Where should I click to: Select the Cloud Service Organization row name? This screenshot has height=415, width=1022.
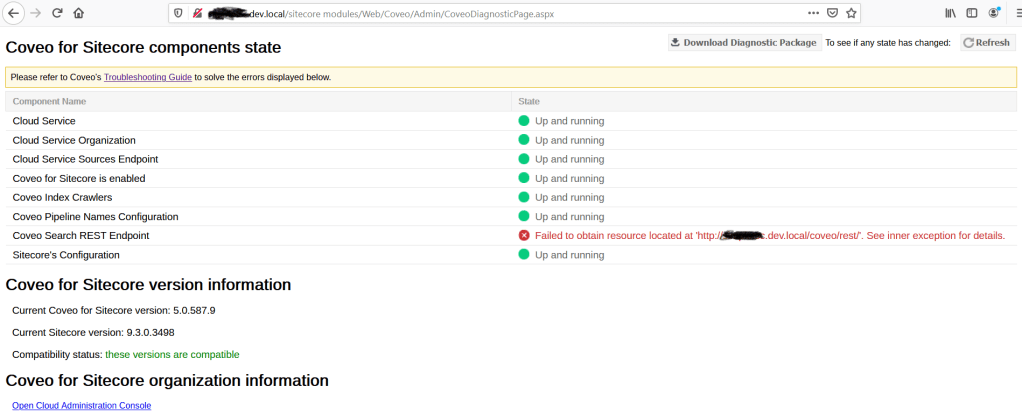(x=74, y=140)
